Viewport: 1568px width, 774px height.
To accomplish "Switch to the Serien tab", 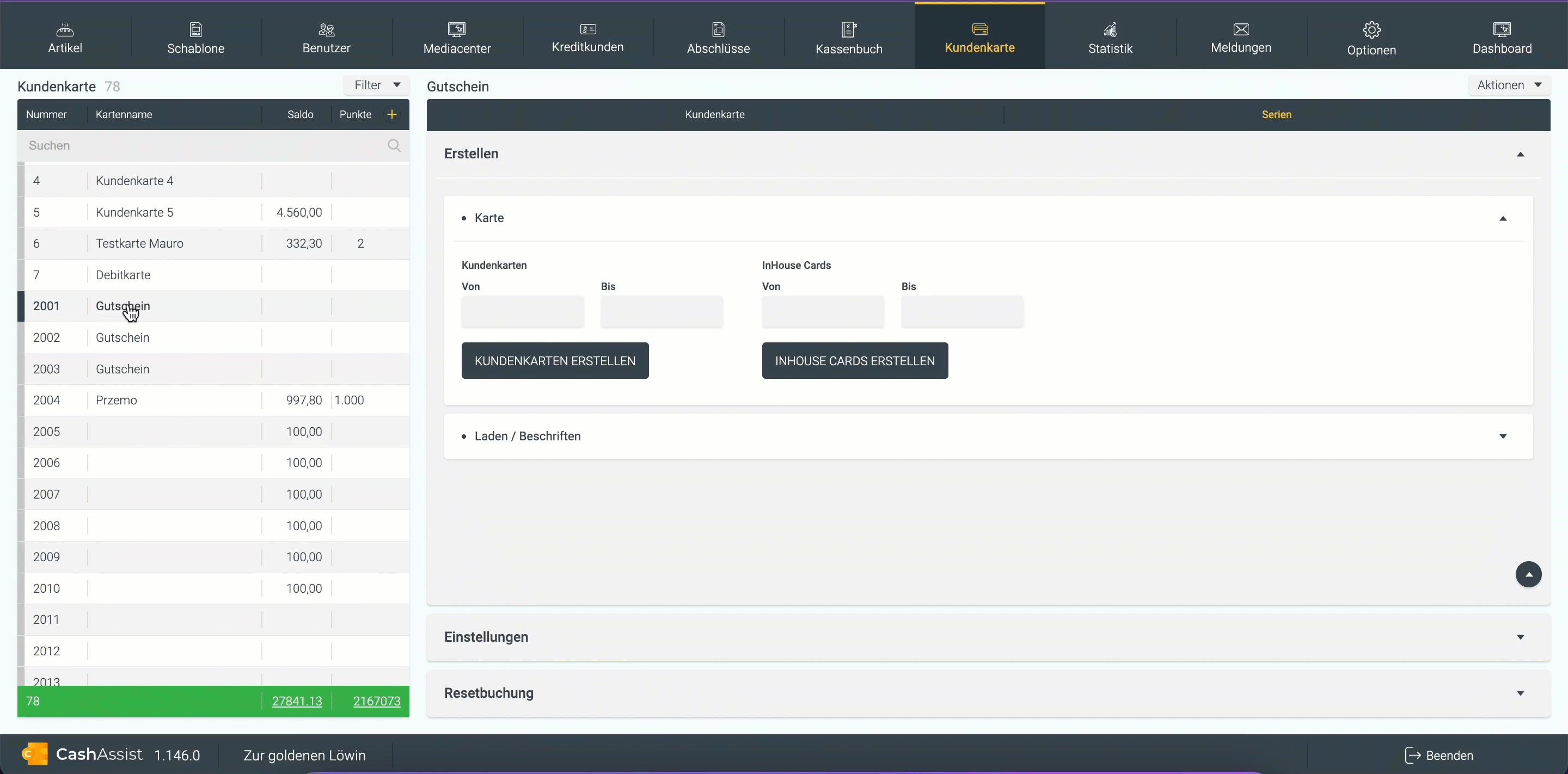I will point(1276,114).
